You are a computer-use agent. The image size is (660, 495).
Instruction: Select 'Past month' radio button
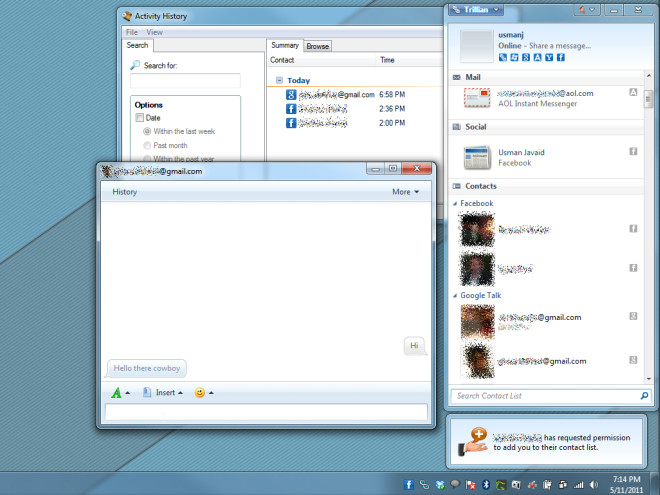(x=147, y=146)
